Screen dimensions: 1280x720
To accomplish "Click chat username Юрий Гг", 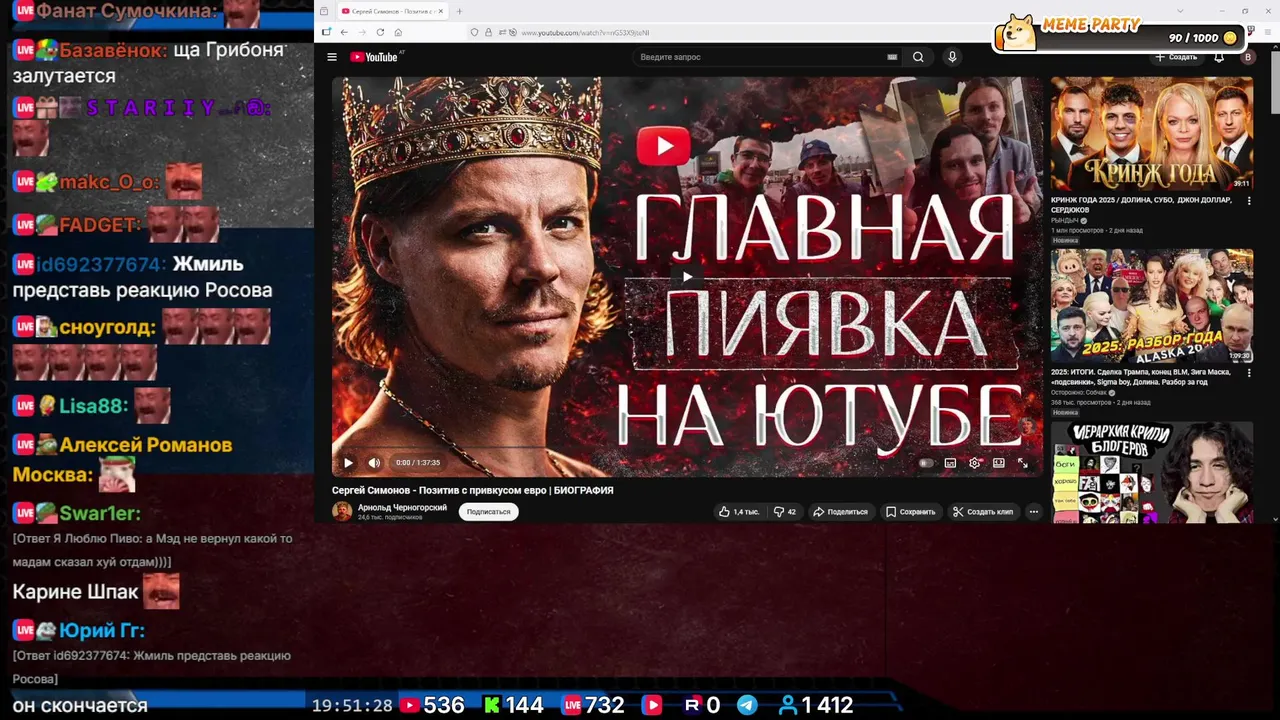I will click(x=102, y=631).
